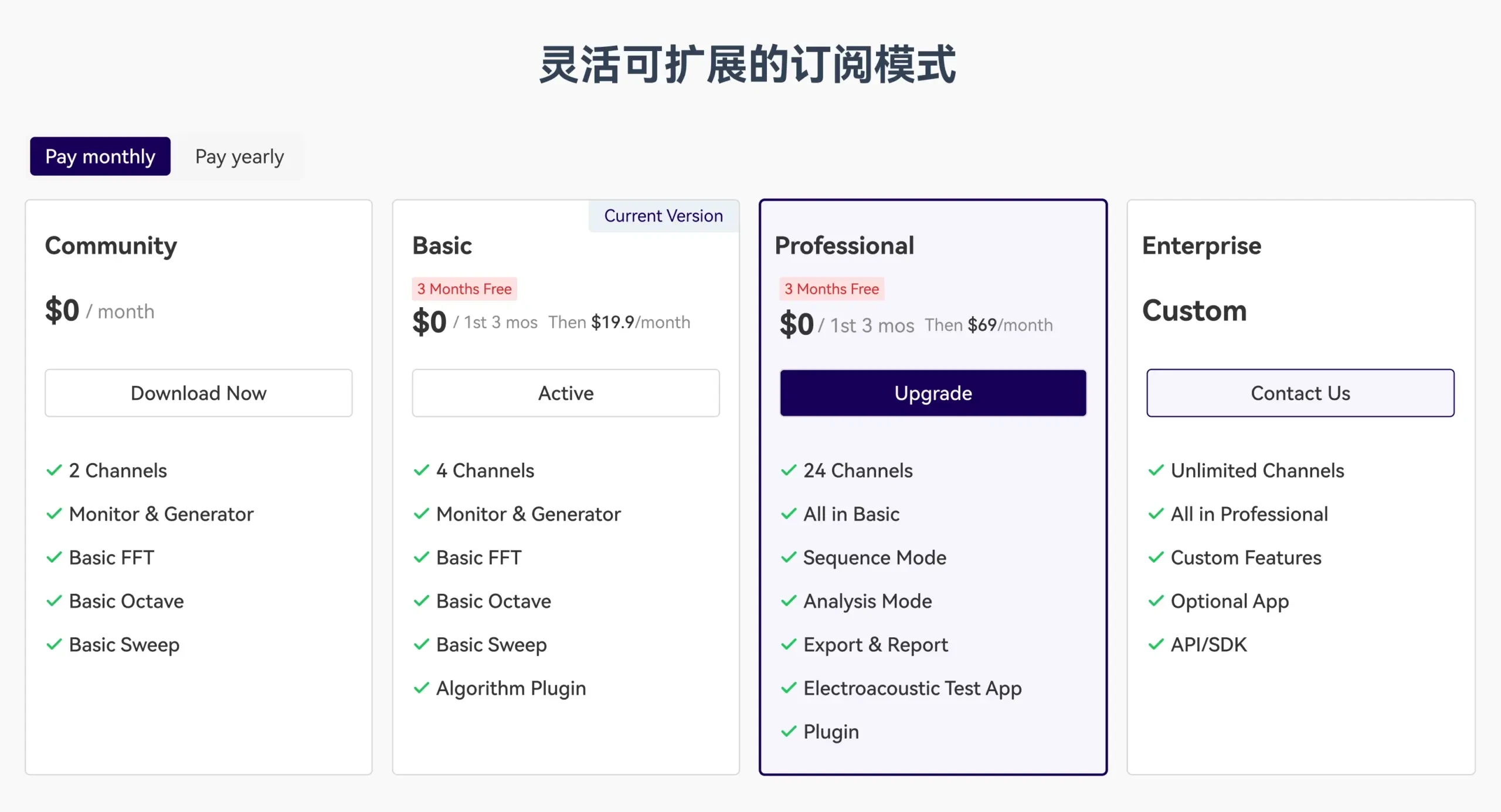
Task: Click the Basic plan's 3 Months Free tag
Action: [x=464, y=289]
